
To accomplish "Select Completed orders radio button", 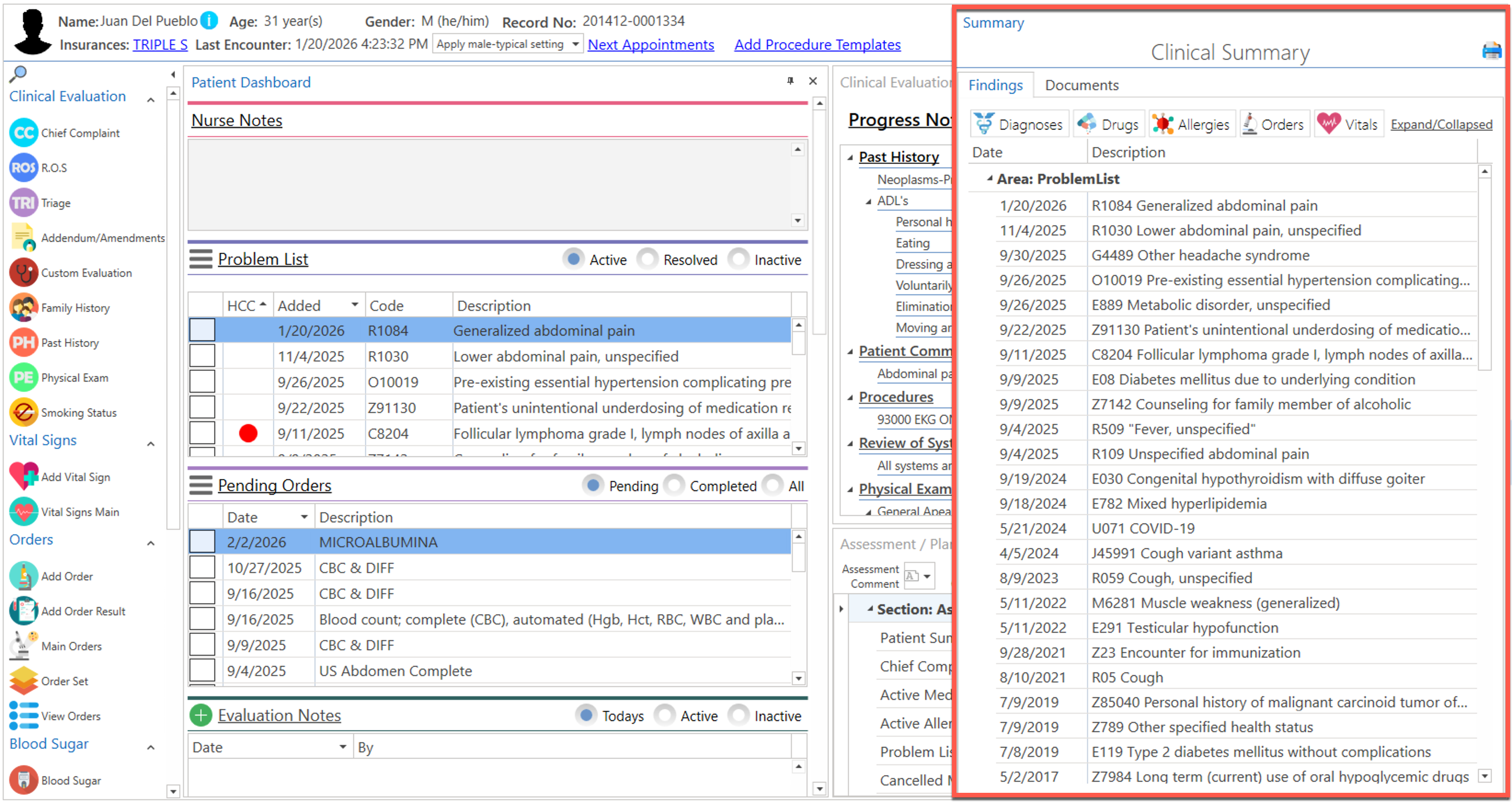I will click(x=675, y=486).
